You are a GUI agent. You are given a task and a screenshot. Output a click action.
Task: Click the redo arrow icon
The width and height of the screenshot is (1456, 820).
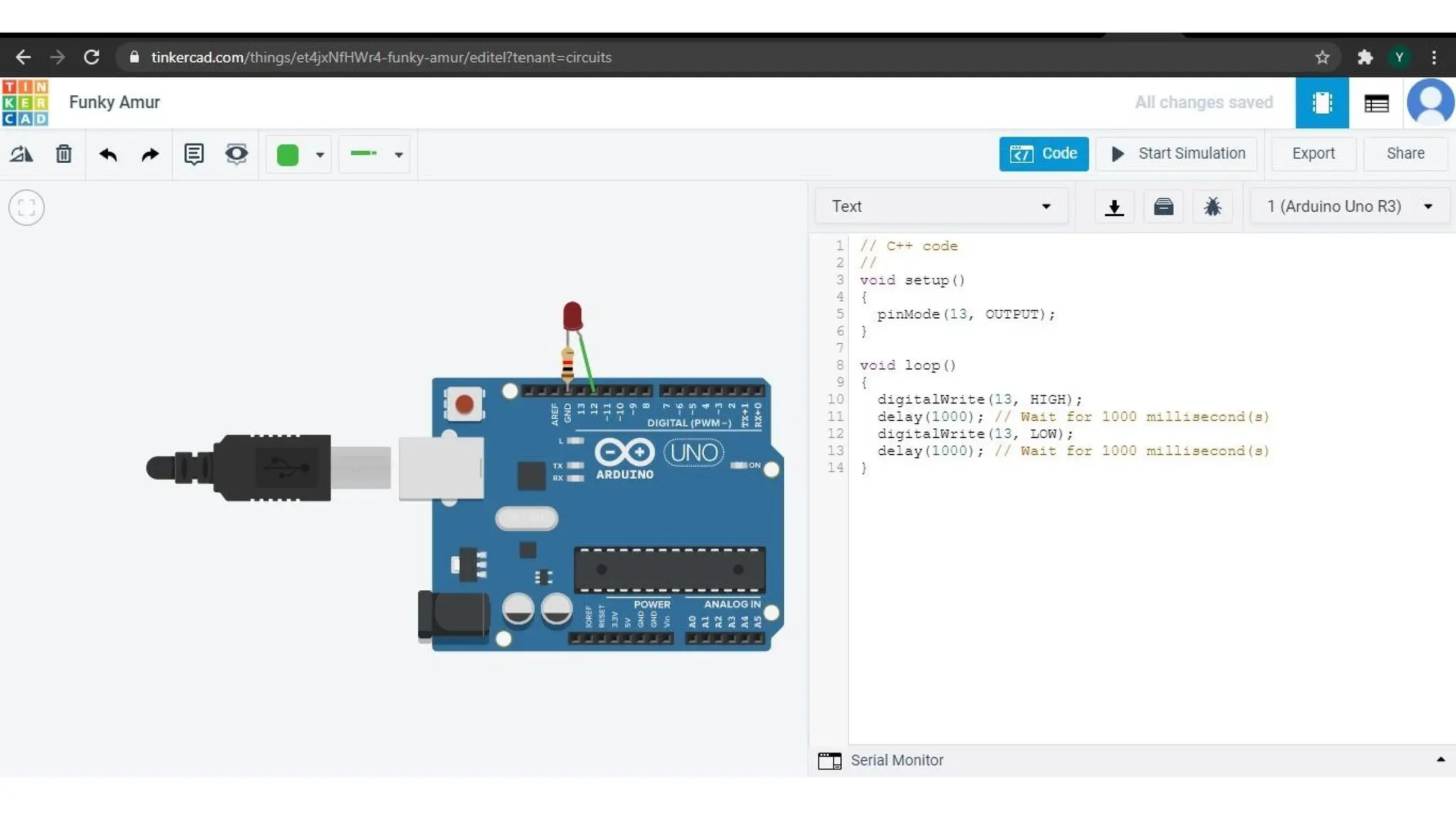(150, 154)
